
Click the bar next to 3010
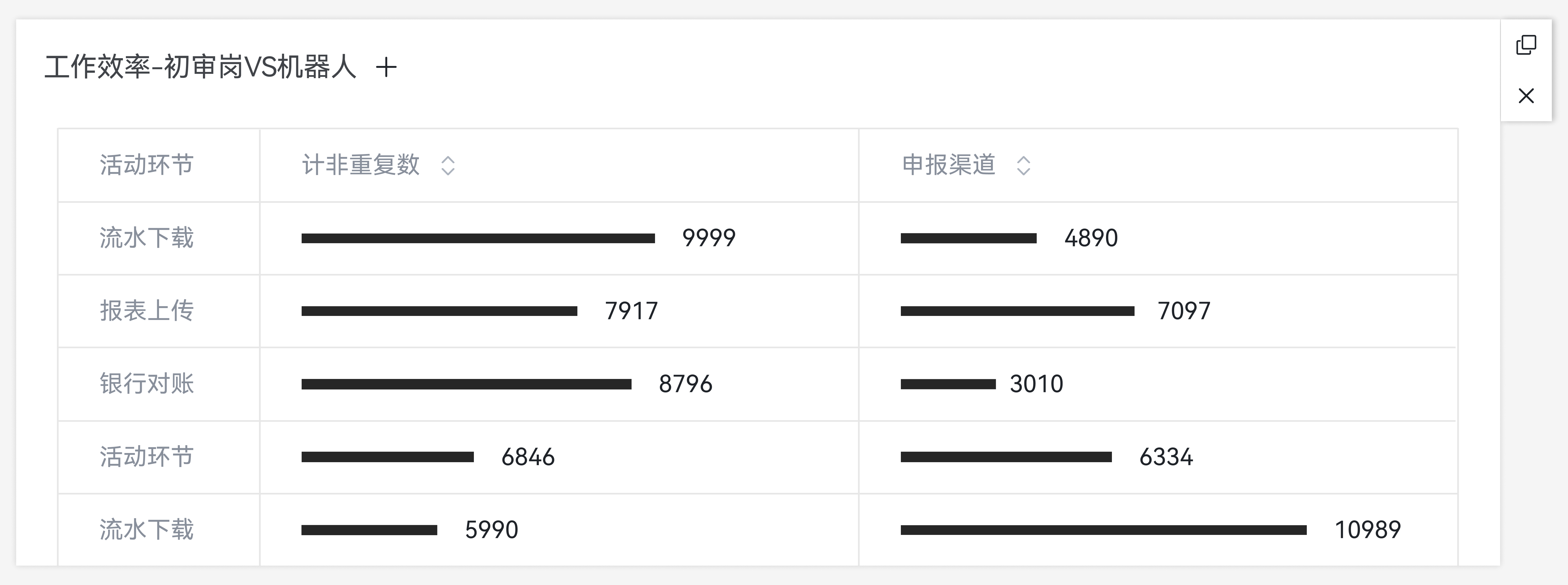[x=948, y=384]
